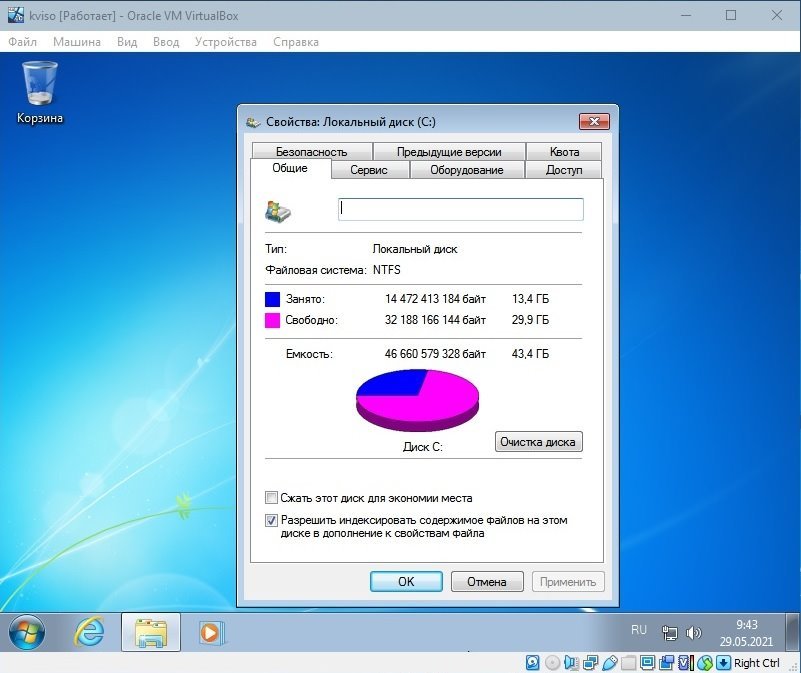Launch Internet Explorer from the taskbar
The height and width of the screenshot is (673, 801).
(x=90, y=632)
